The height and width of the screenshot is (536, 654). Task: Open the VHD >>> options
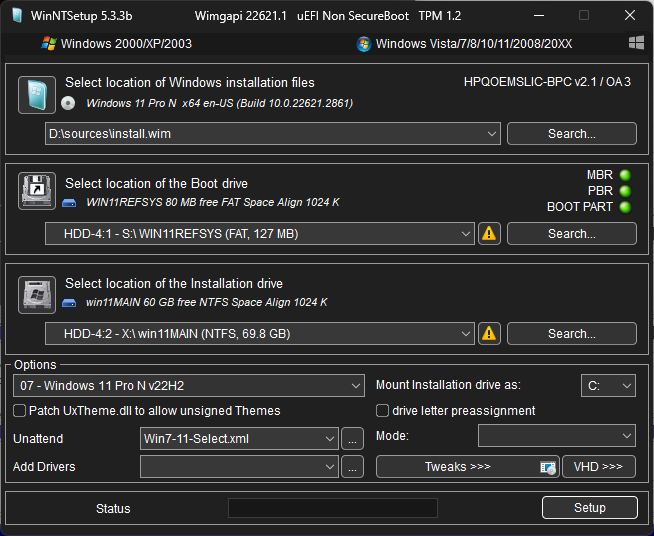coord(599,466)
